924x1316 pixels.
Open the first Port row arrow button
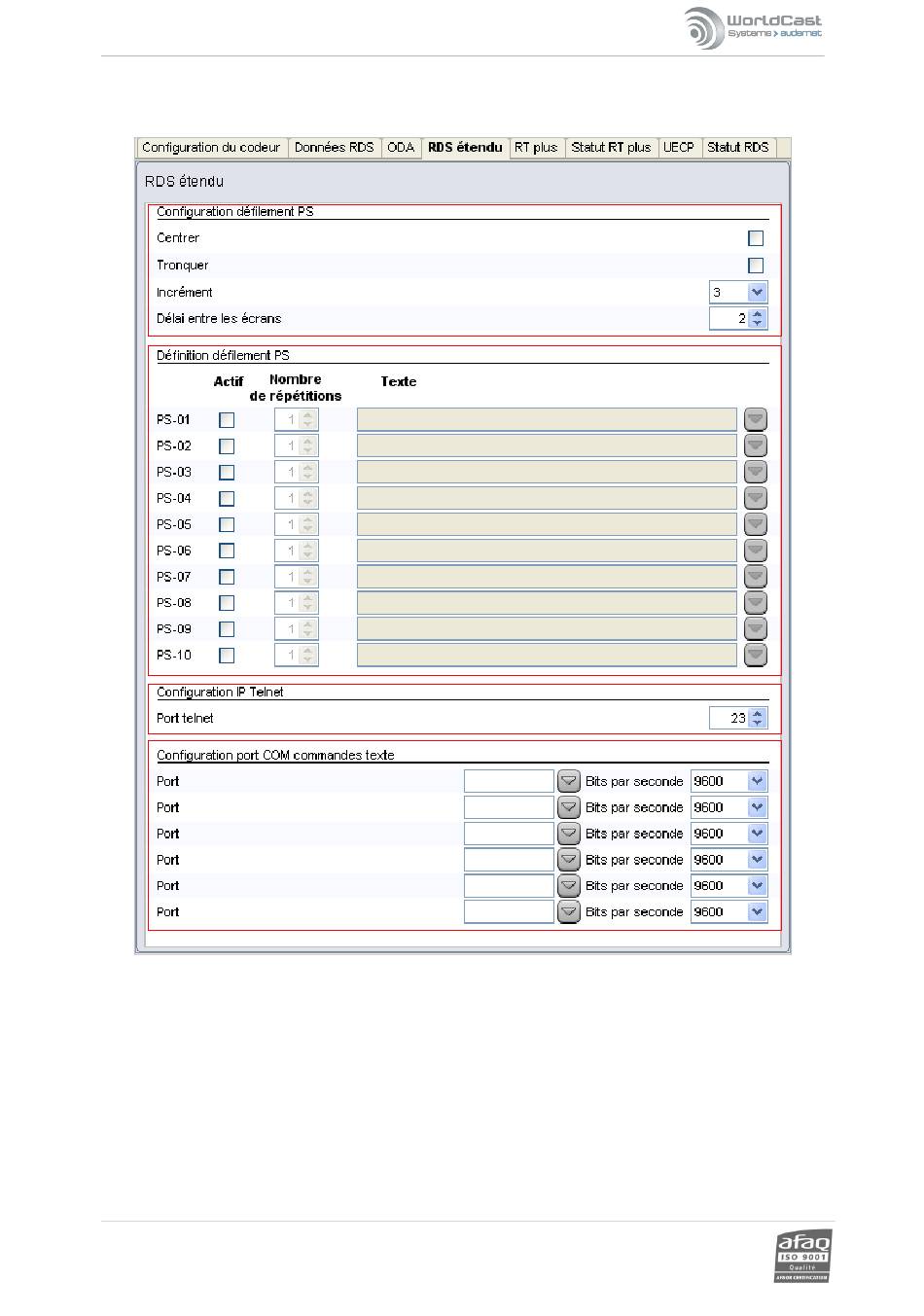point(569,781)
